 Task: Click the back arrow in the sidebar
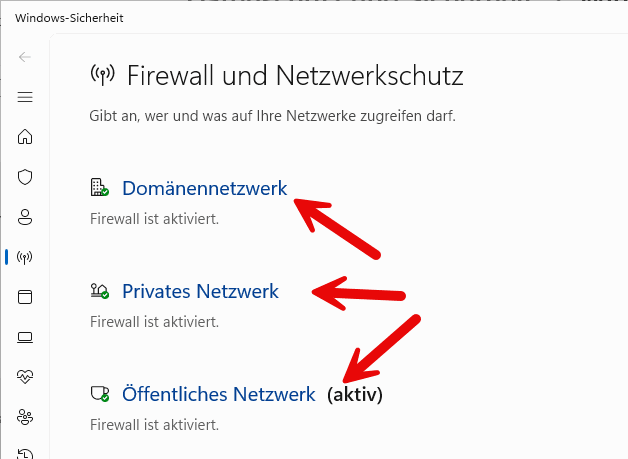[x=25, y=57]
